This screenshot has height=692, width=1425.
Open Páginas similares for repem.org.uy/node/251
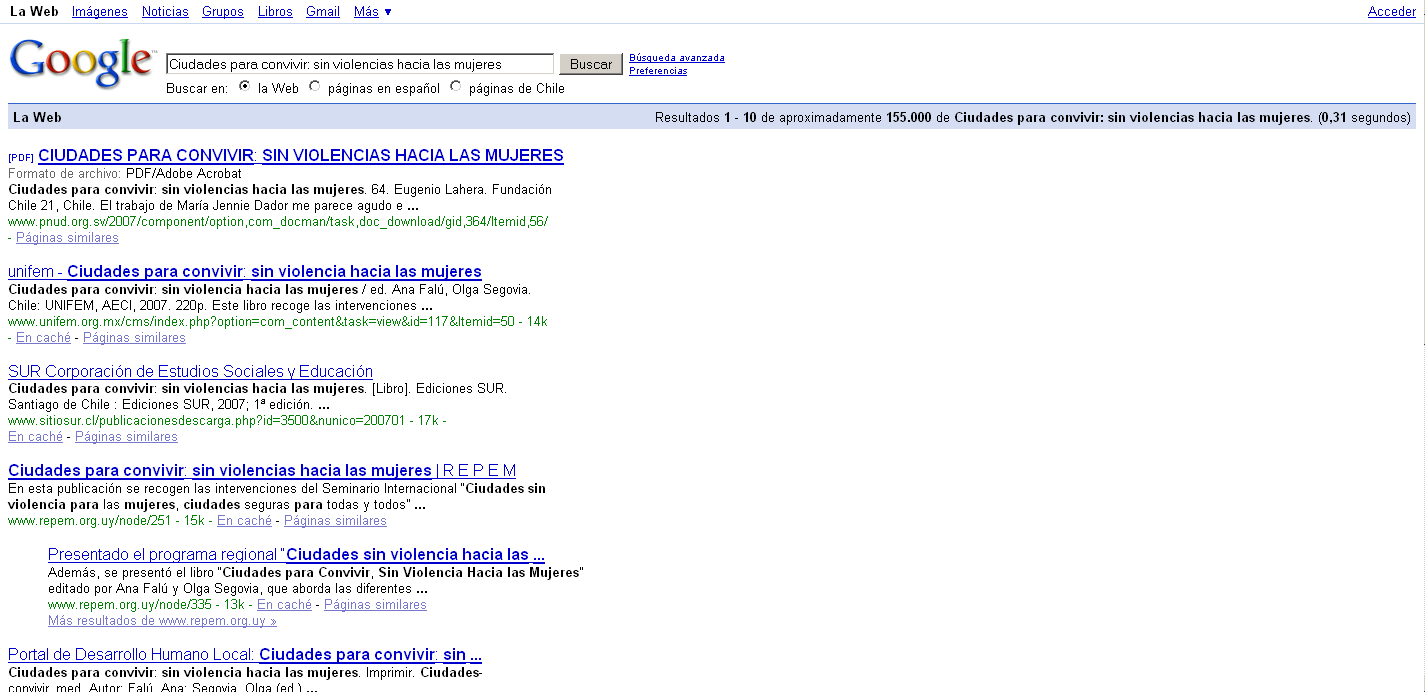[x=335, y=521]
